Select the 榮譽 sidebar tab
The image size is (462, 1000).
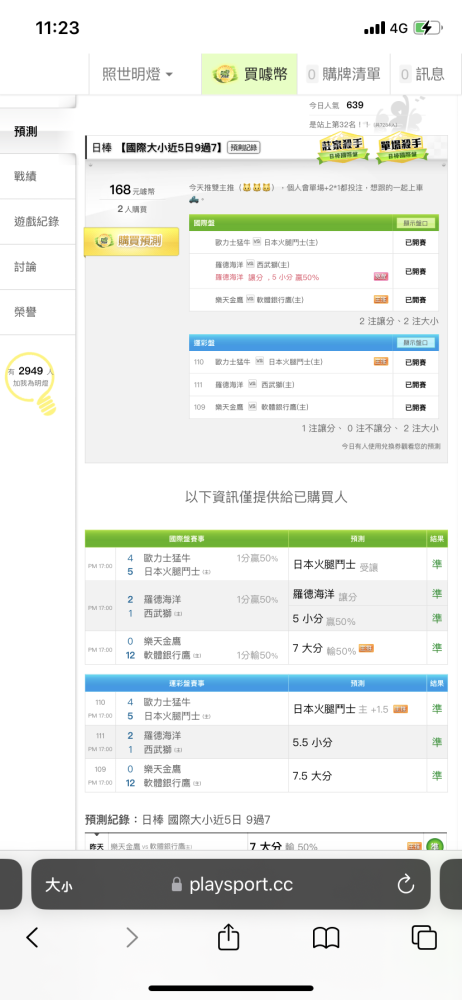pos(38,312)
